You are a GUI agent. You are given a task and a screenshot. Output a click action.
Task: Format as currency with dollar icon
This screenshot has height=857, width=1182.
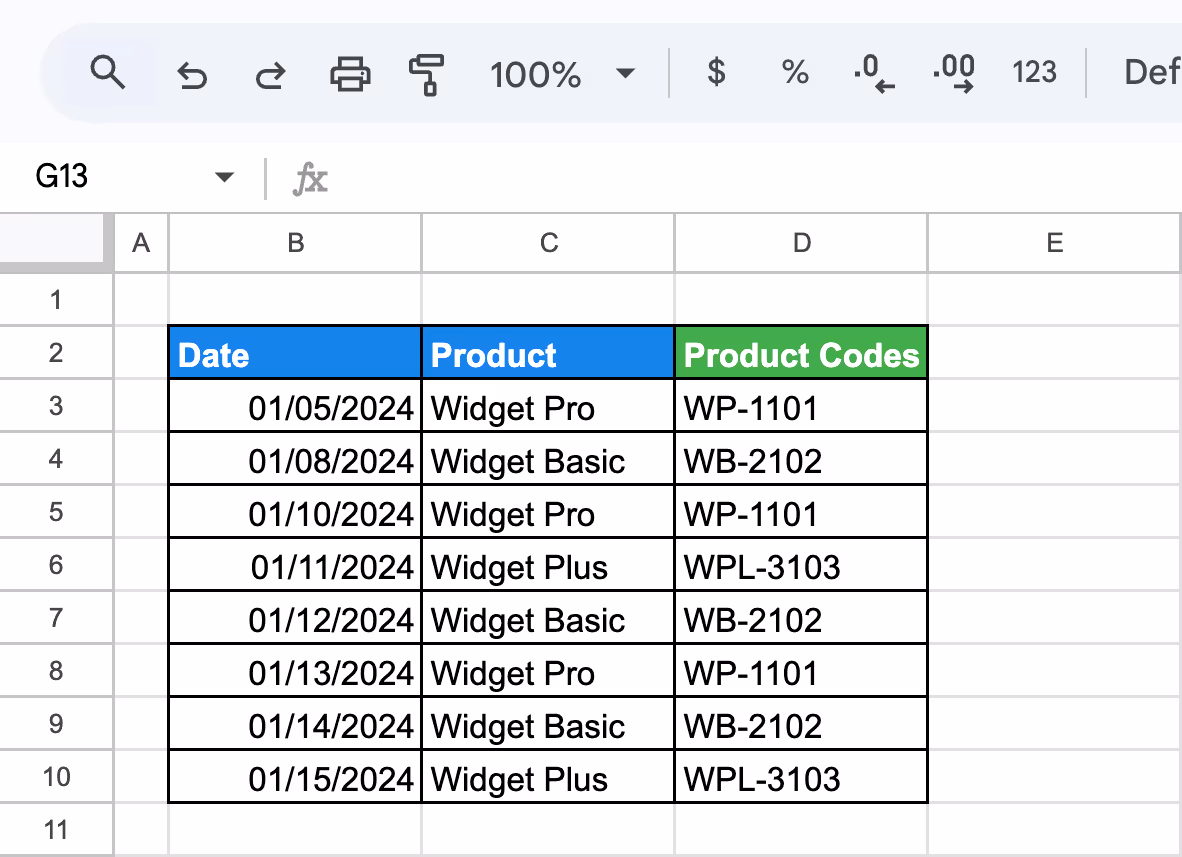pyautogui.click(x=716, y=73)
